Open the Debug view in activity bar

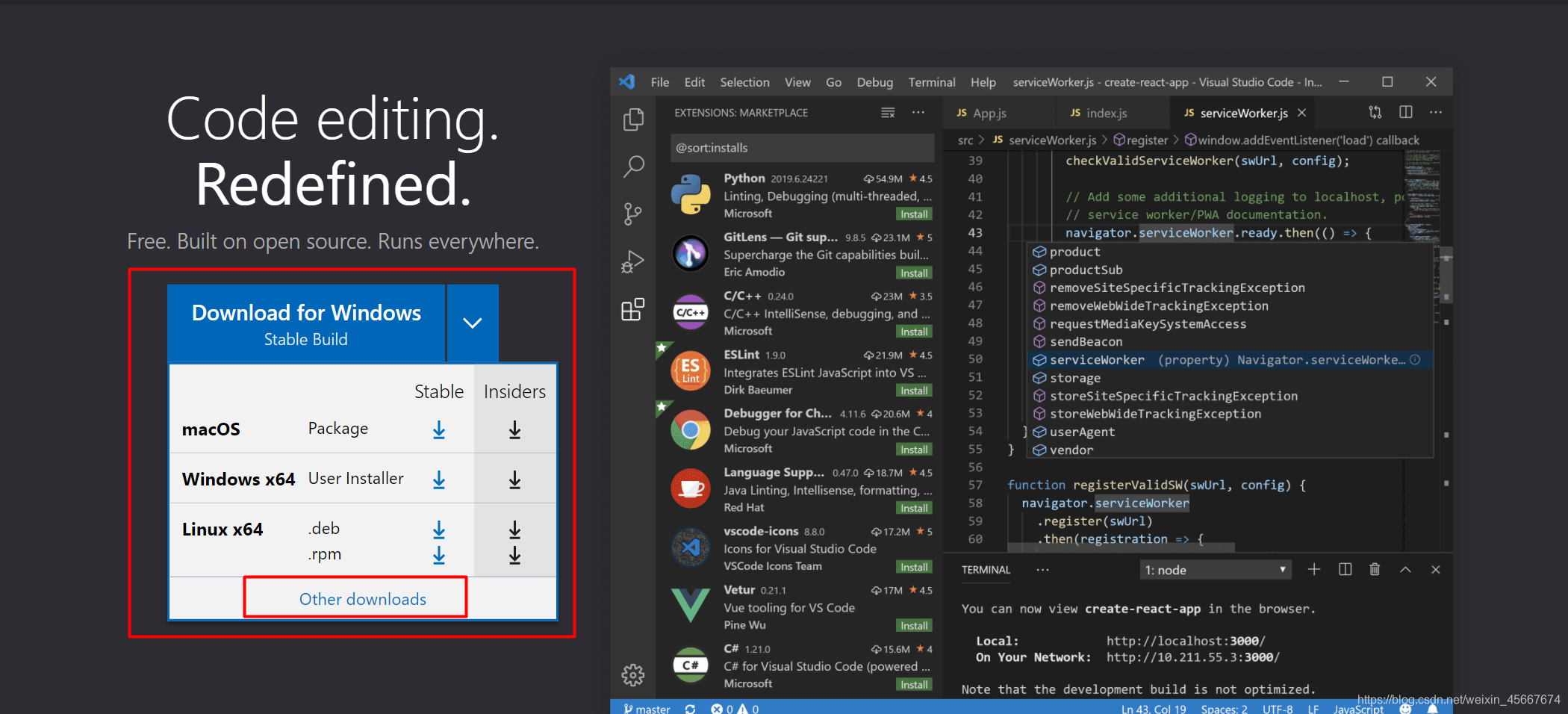(x=633, y=262)
